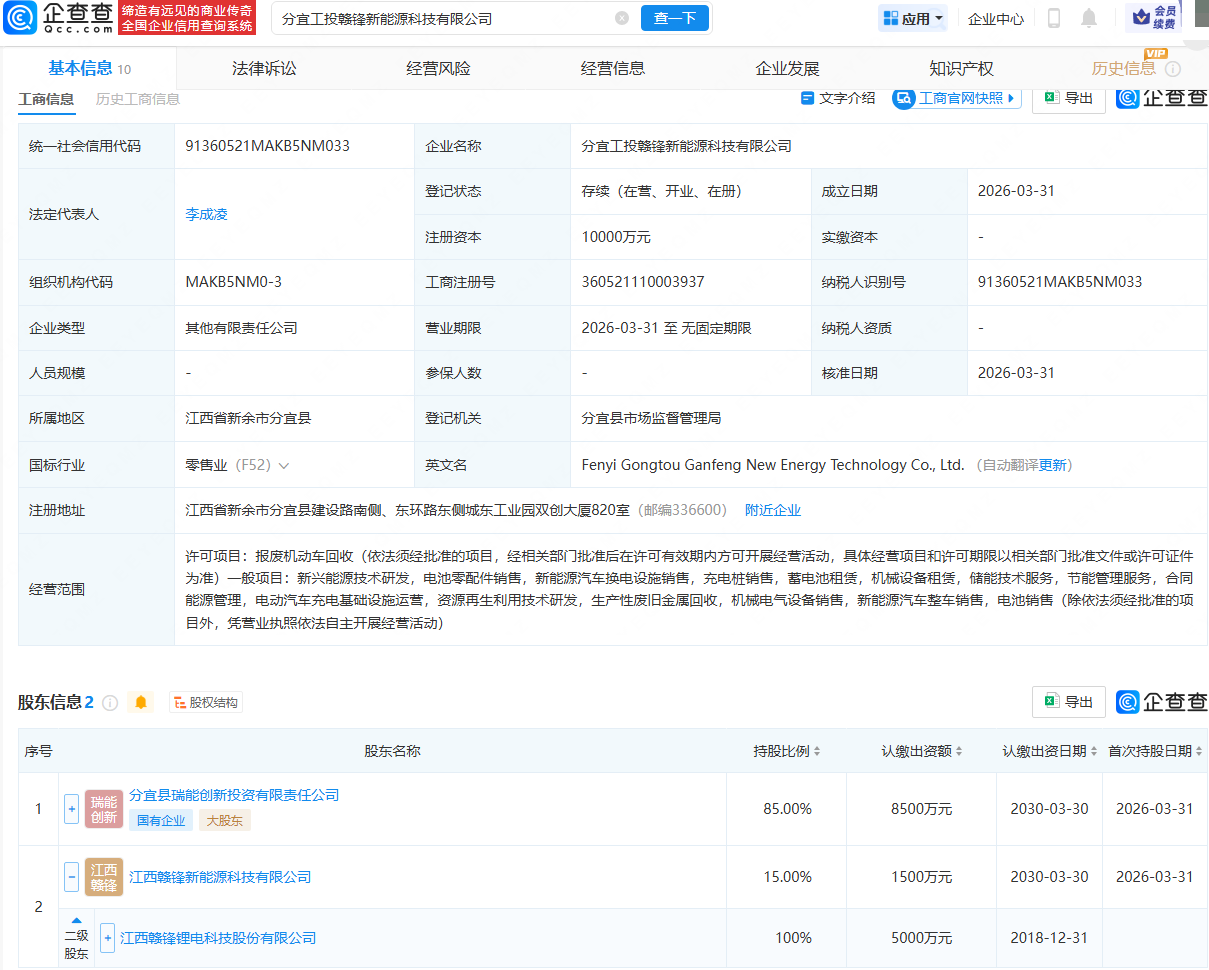
Task: Select the 历史工商信息 subtab
Action: point(138,99)
